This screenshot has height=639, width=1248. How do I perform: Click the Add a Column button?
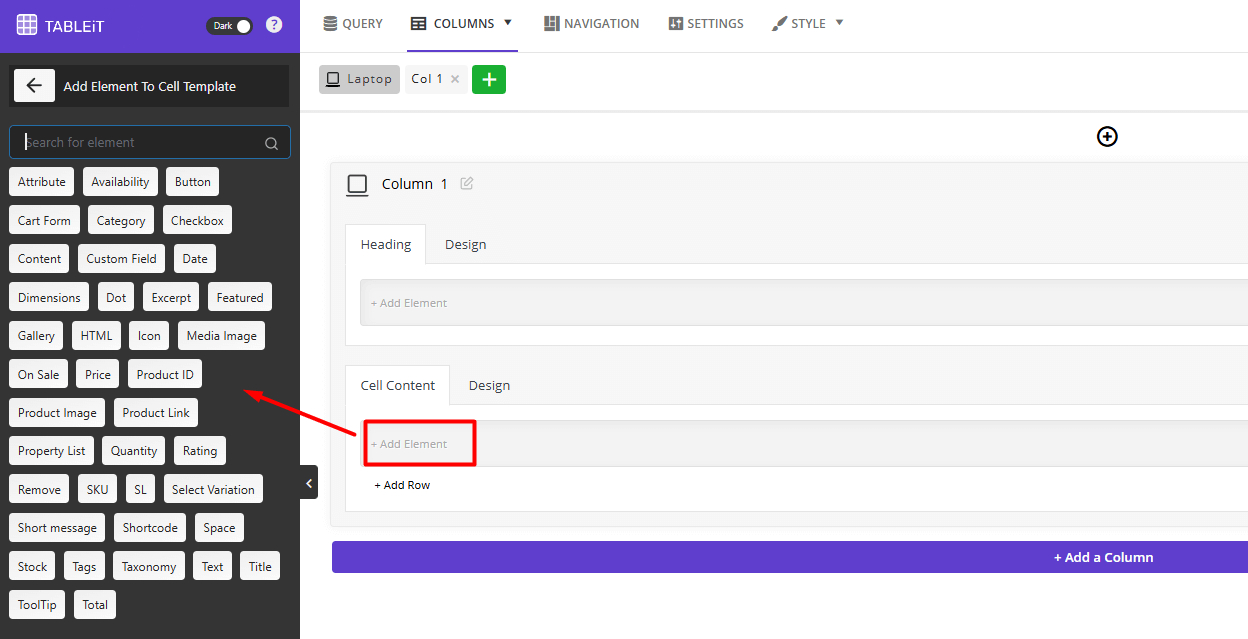[1103, 557]
